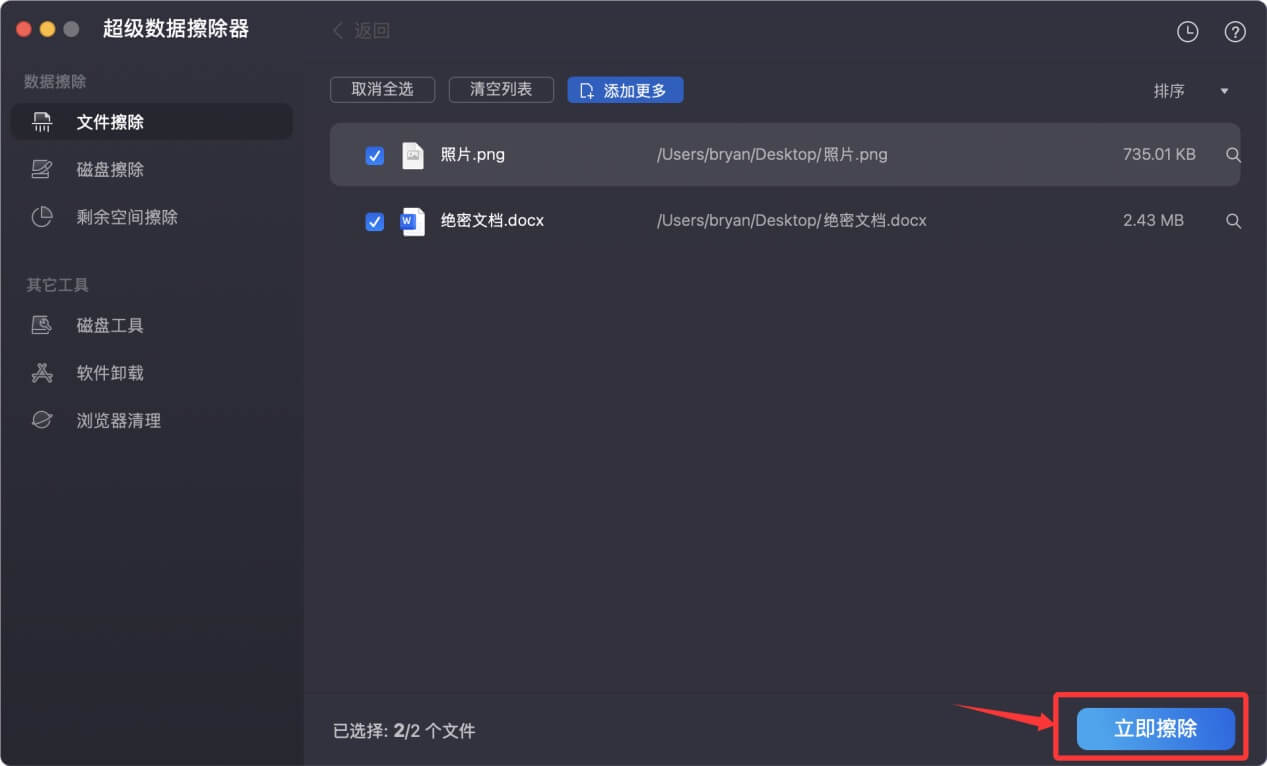Image resolution: width=1267 pixels, height=766 pixels.
Task: Preview 照片.png with magnifier icon
Action: click(1233, 155)
